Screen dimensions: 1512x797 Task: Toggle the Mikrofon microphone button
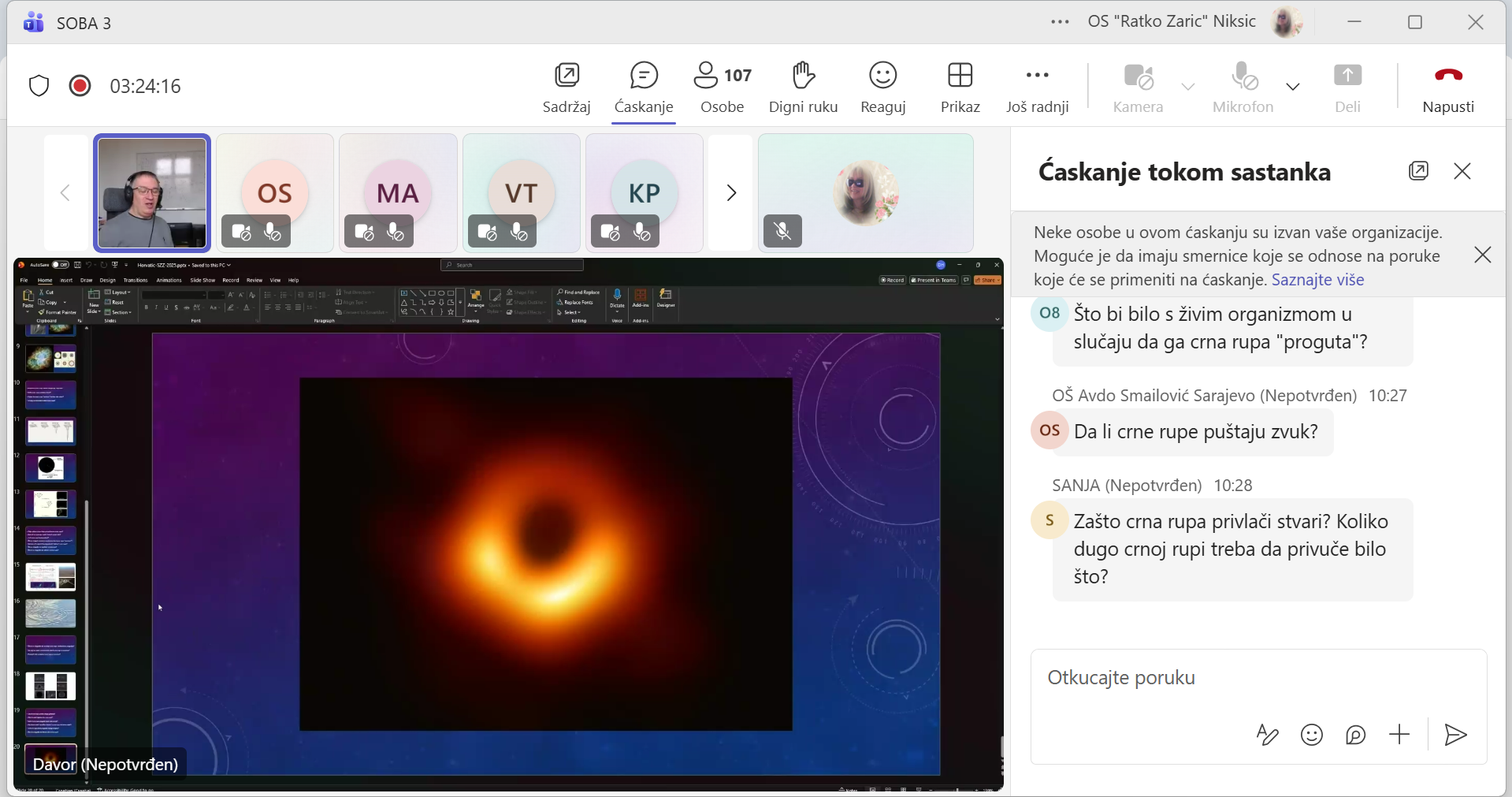pos(1243,87)
